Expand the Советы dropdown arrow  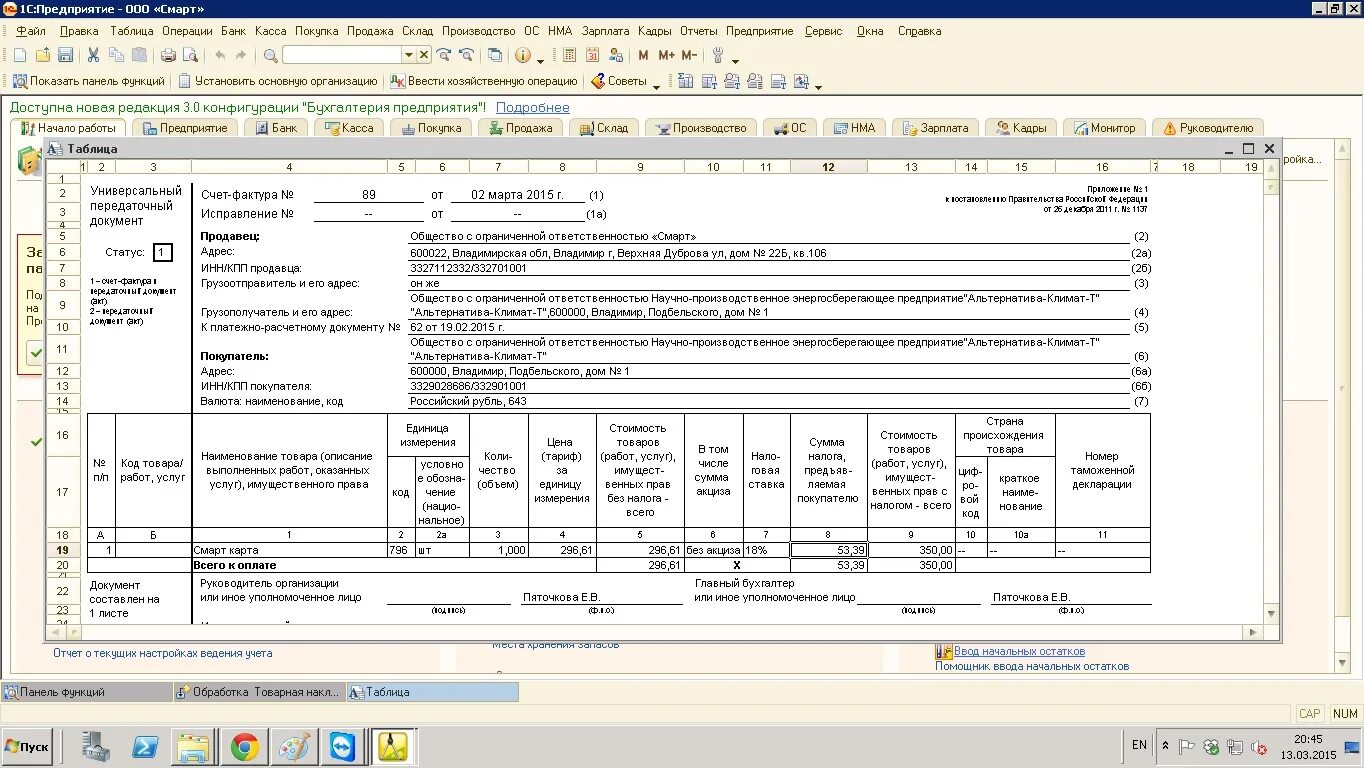[x=656, y=86]
